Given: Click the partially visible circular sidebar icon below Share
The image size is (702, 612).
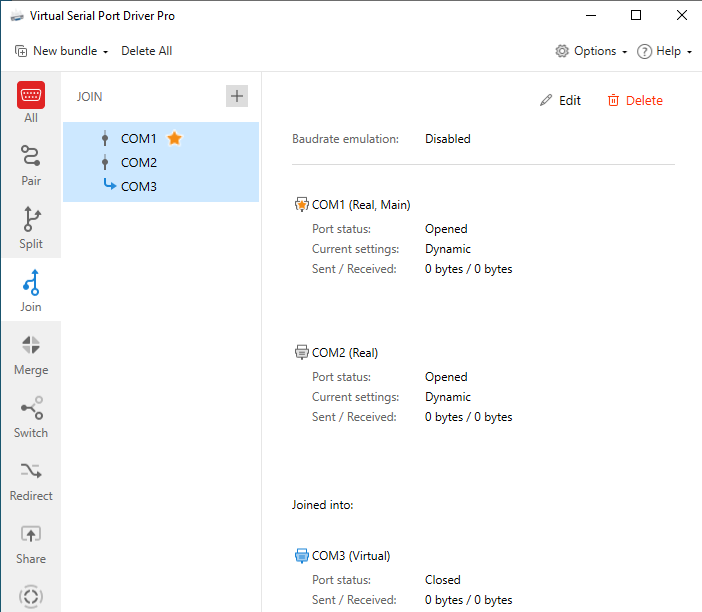Looking at the screenshot, I should [x=31, y=596].
